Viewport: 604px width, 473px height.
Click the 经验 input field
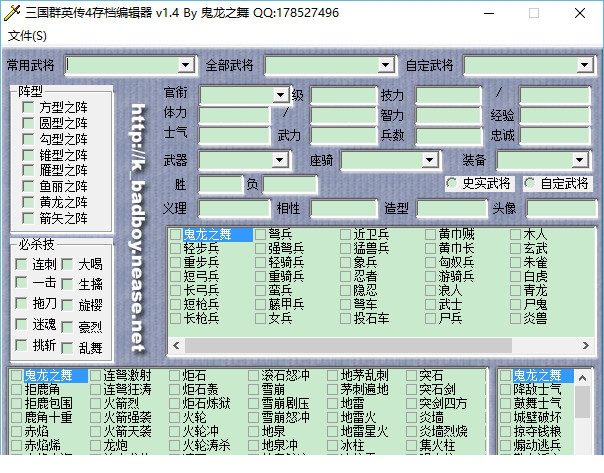[555, 115]
